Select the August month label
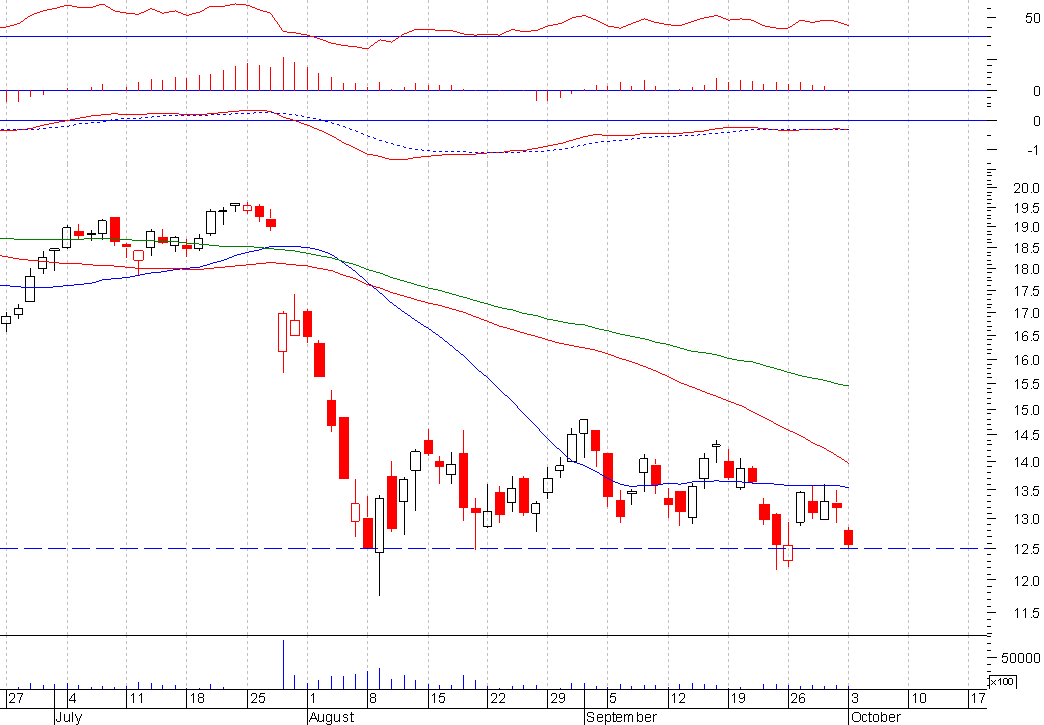 click(332, 717)
